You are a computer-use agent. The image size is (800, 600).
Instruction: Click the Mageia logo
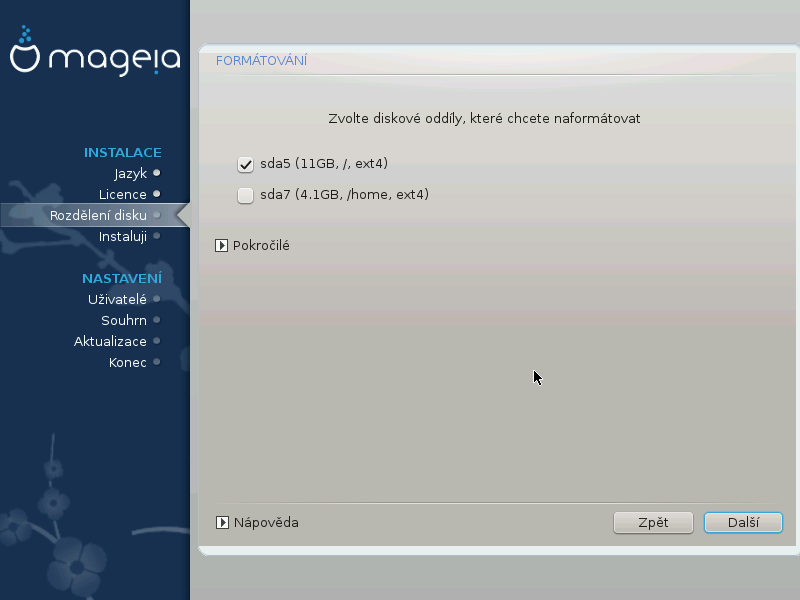click(x=95, y=55)
